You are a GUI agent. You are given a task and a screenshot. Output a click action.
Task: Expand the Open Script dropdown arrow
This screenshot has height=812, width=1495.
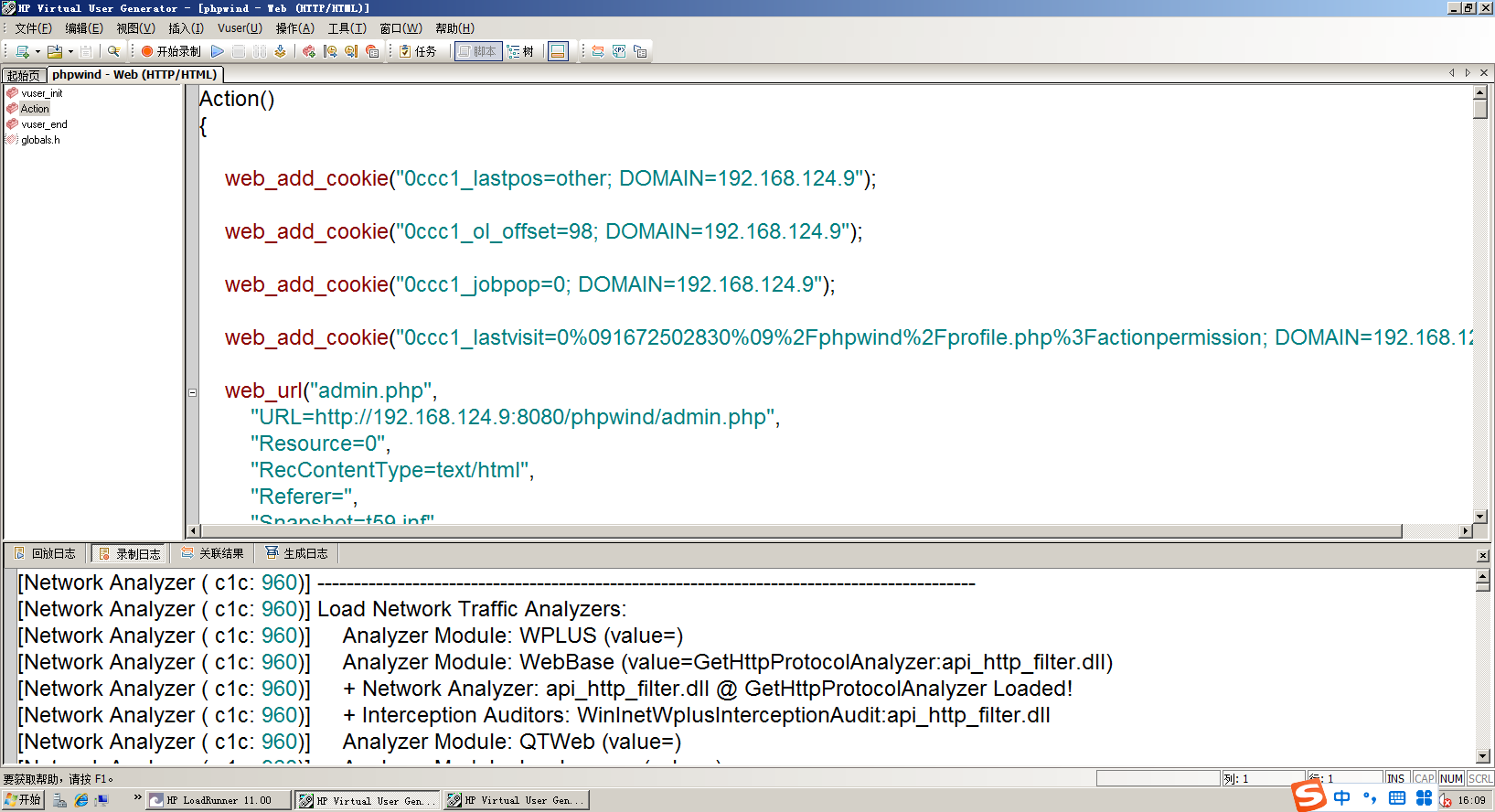pyautogui.click(x=70, y=51)
